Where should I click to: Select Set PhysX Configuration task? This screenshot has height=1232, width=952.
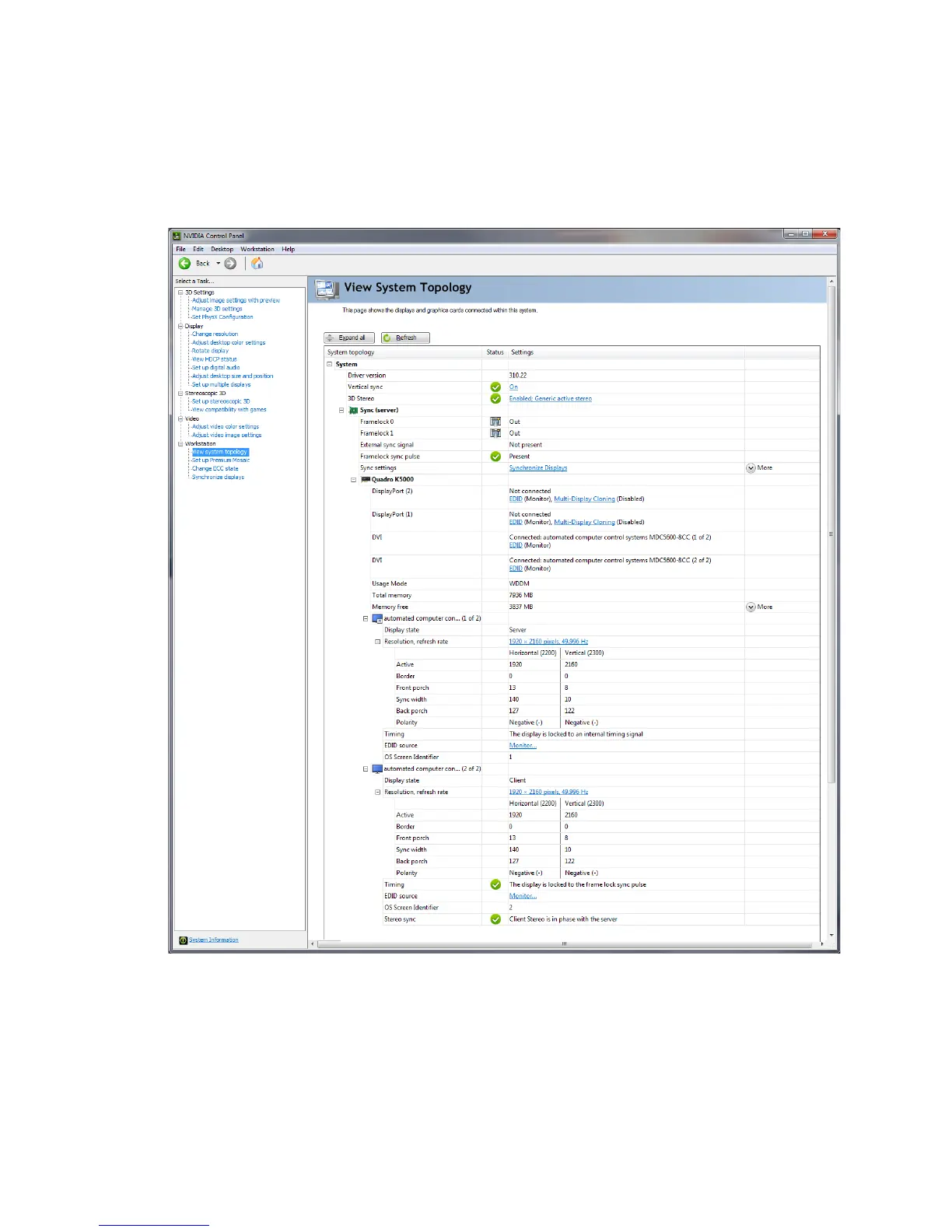[222, 317]
